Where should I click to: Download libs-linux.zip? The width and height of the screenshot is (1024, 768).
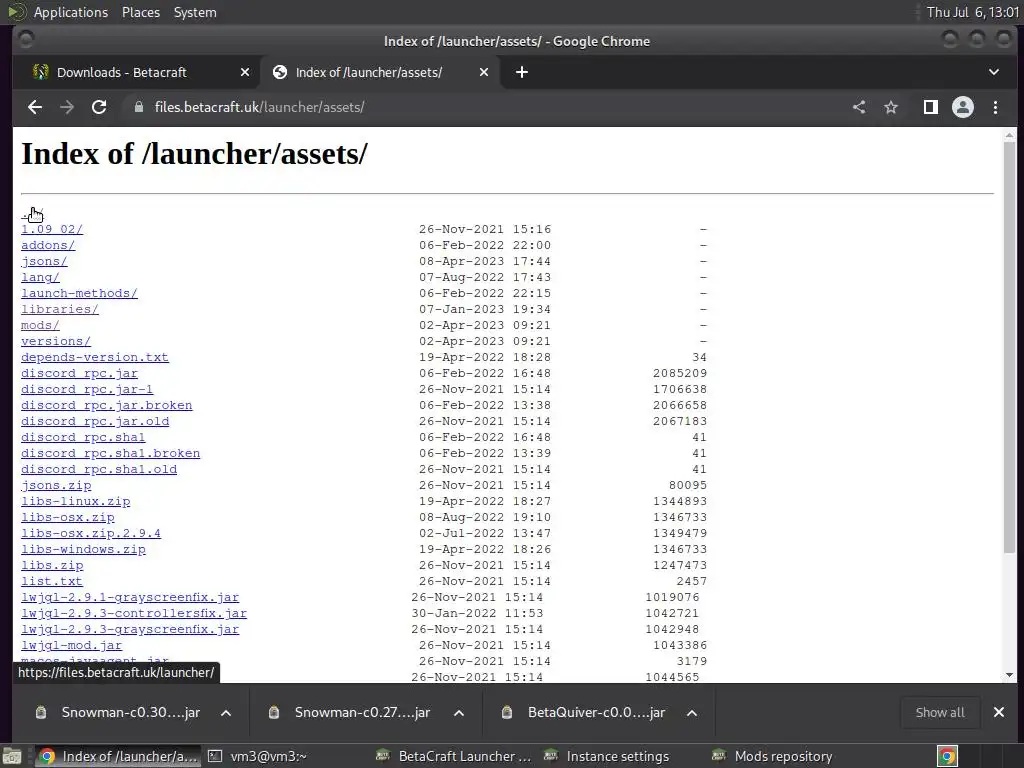76,502
